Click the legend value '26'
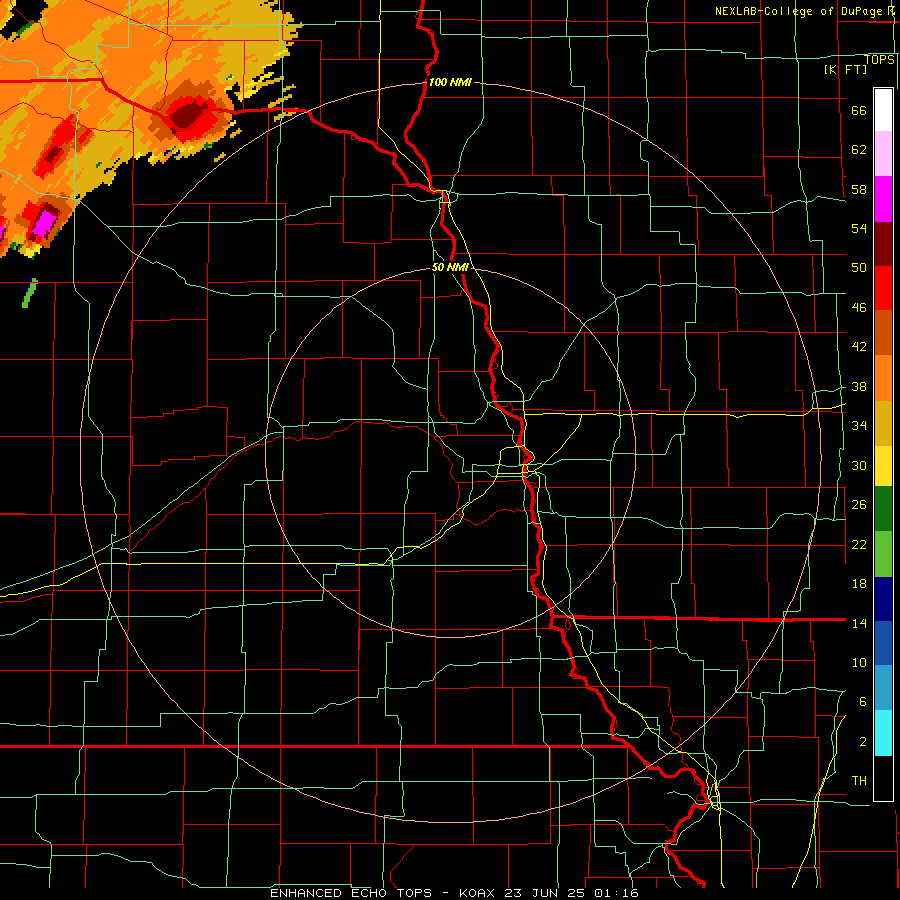The height and width of the screenshot is (900, 900). click(x=859, y=505)
